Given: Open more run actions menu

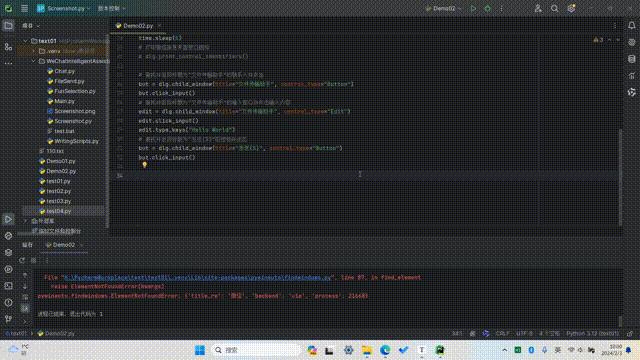Looking at the screenshot, I should 502,8.
